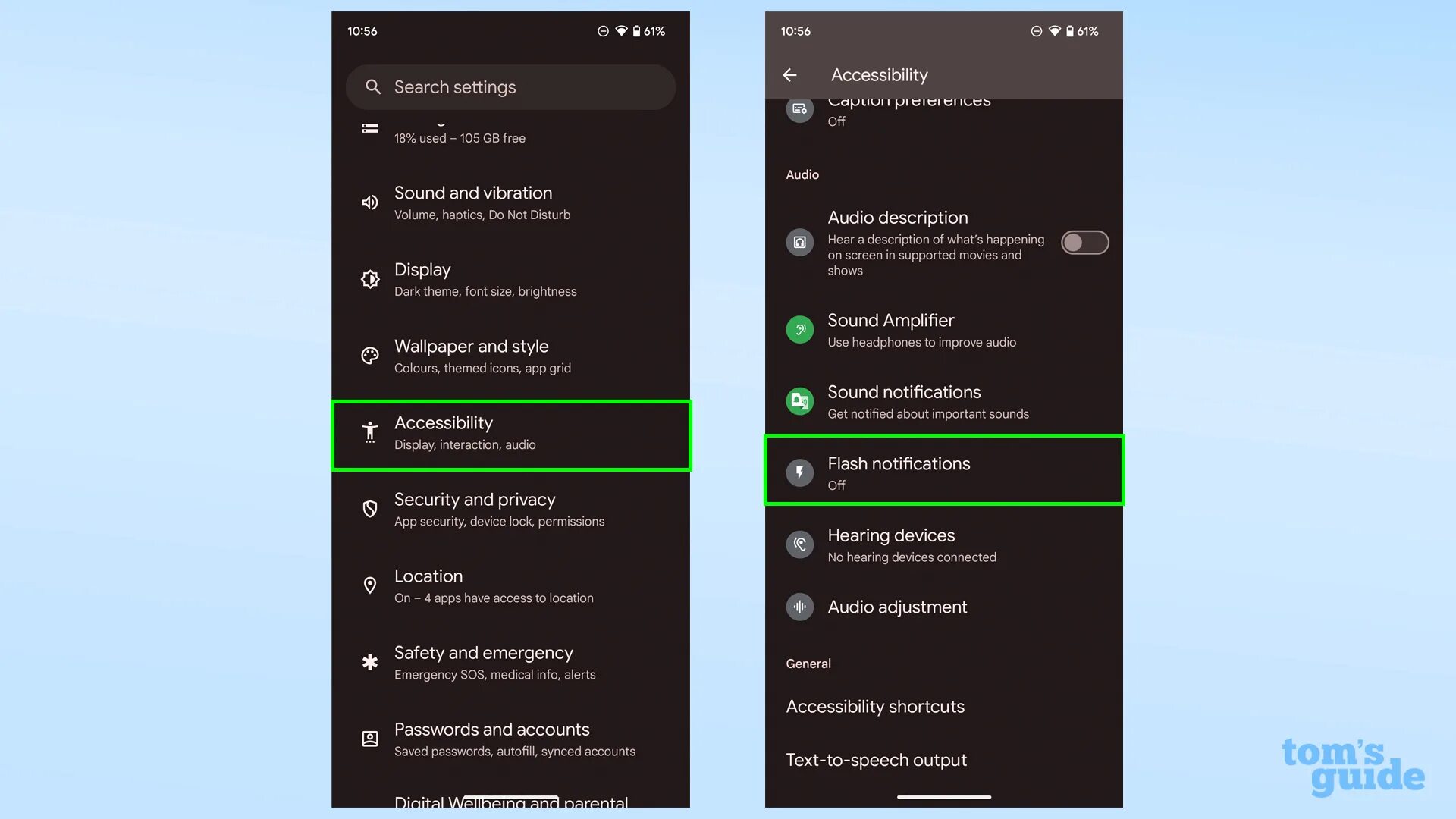Image resolution: width=1456 pixels, height=819 pixels.
Task: Expand the General accessibility section
Action: pos(808,663)
